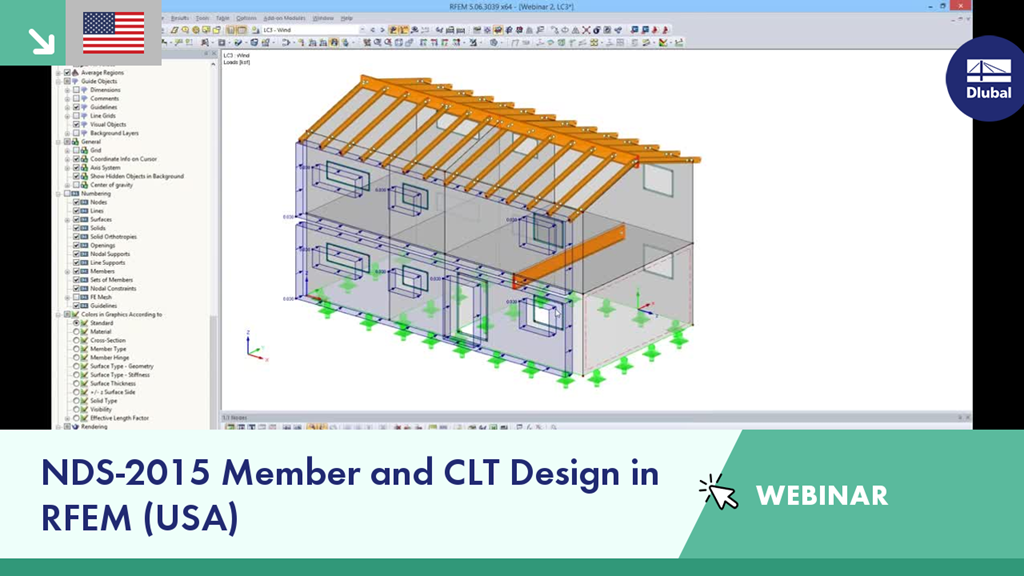The image size is (1024, 576).
Task: Toggle the Project Navigator toolbar icon
Action: pyautogui.click(x=231, y=30)
